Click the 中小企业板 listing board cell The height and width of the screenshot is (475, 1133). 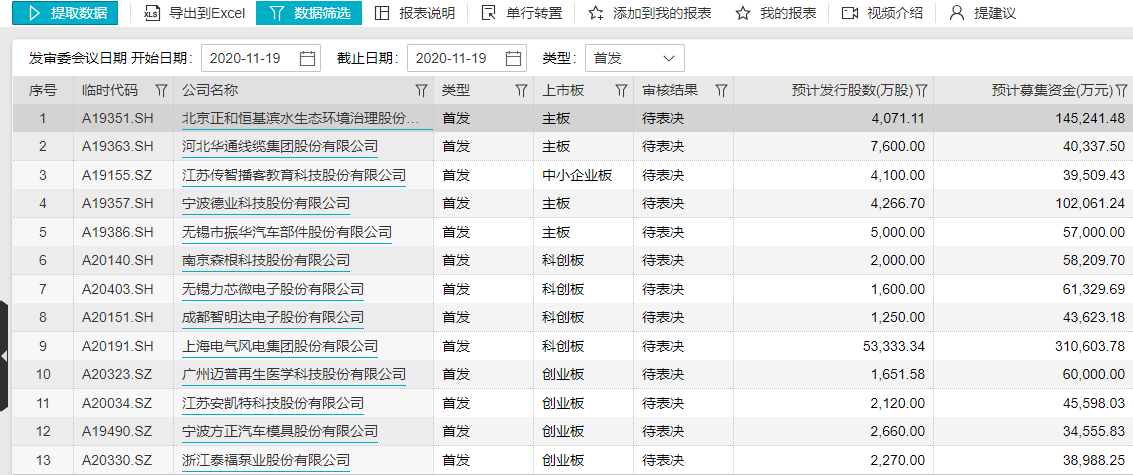point(577,175)
